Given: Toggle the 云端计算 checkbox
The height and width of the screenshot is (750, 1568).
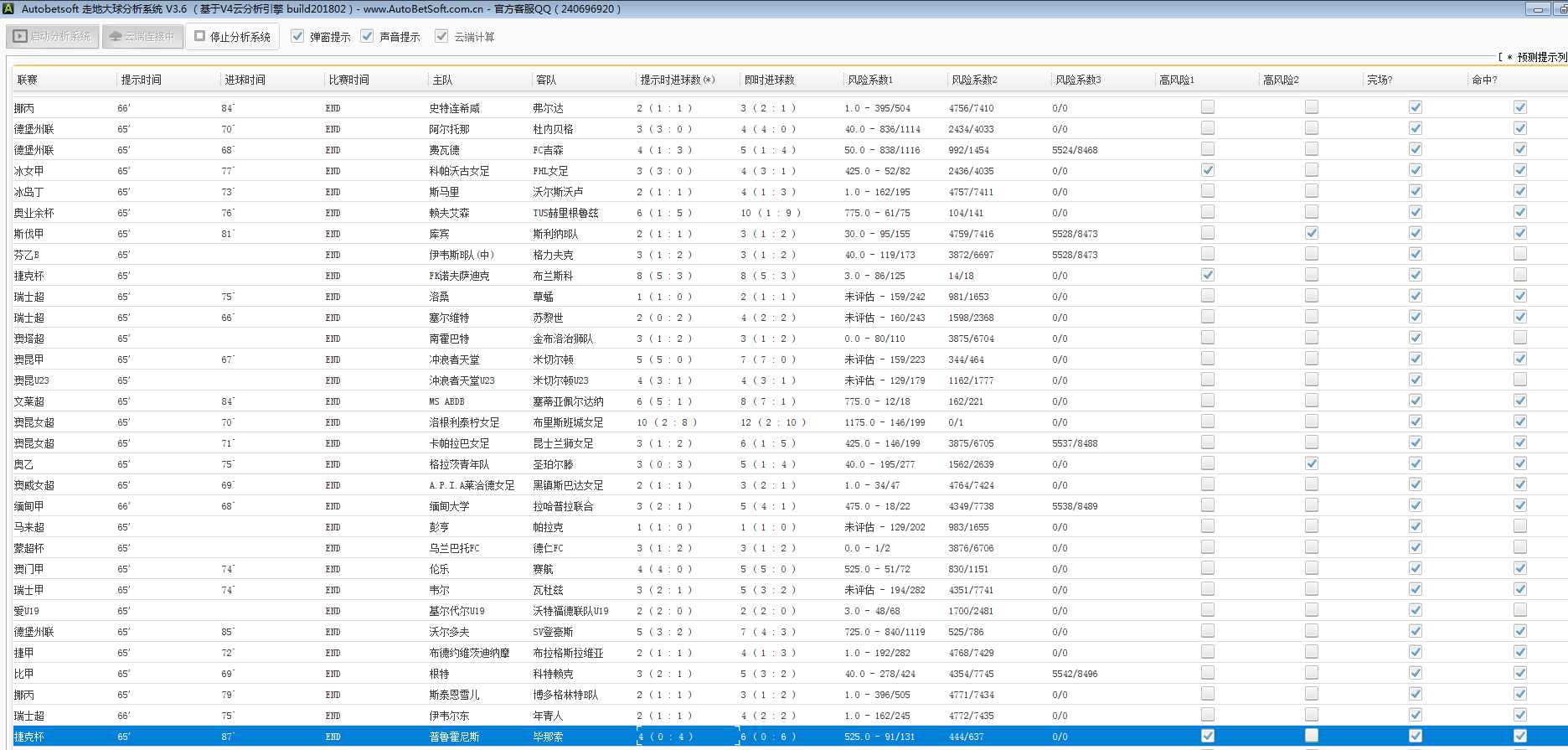Looking at the screenshot, I should 441,37.
